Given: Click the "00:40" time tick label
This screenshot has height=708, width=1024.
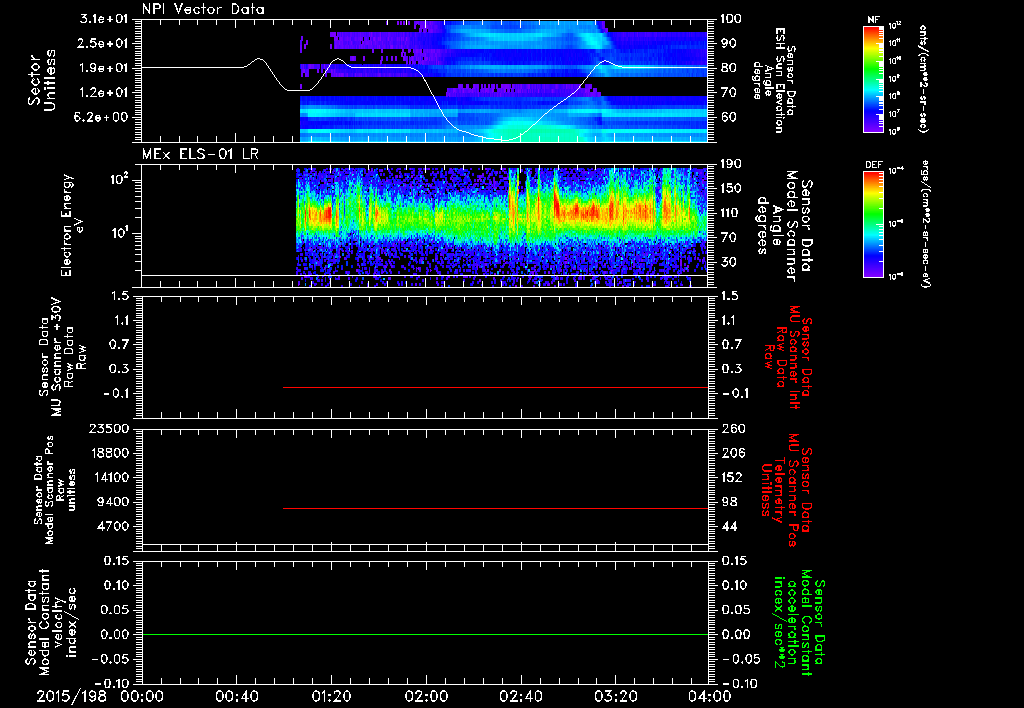Looking at the screenshot, I should click(236, 696).
